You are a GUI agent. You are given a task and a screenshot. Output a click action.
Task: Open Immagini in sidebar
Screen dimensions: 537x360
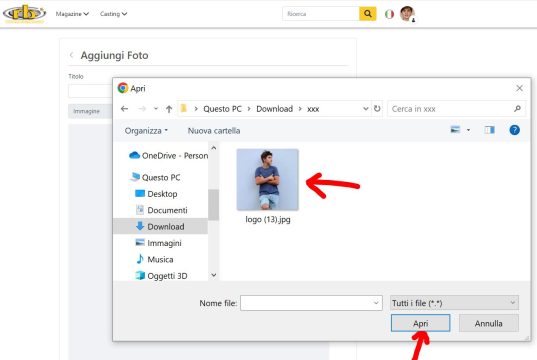[x=158, y=243]
